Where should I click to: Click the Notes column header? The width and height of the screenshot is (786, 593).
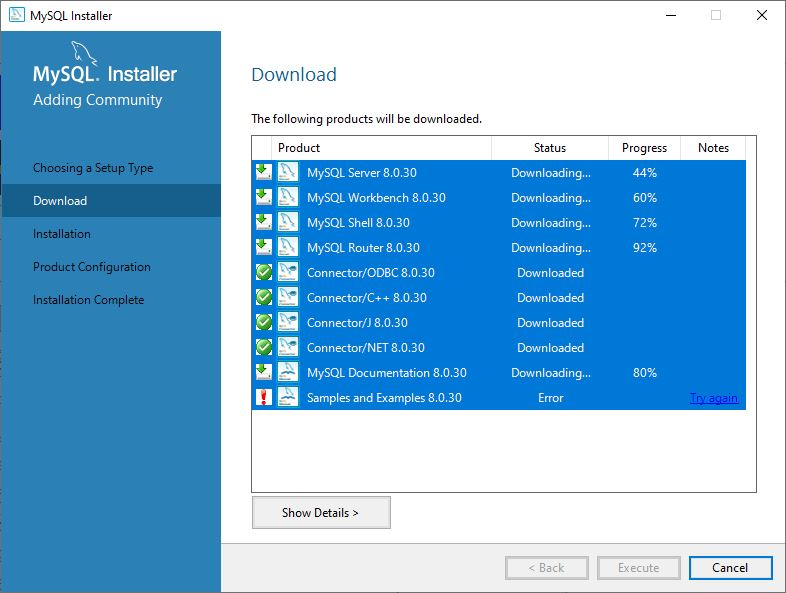[x=713, y=148]
